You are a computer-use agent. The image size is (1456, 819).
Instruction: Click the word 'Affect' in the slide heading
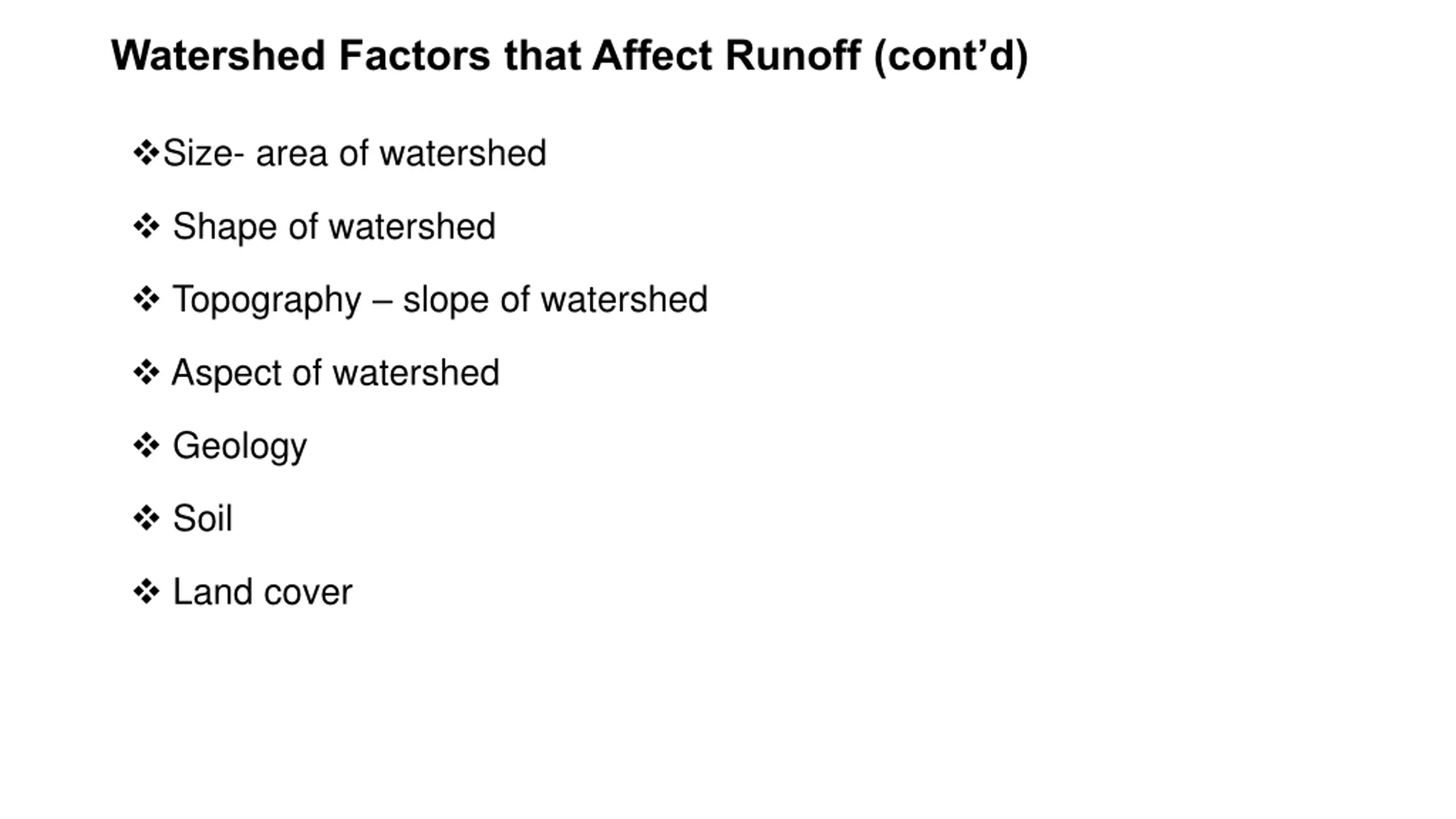coord(652,56)
